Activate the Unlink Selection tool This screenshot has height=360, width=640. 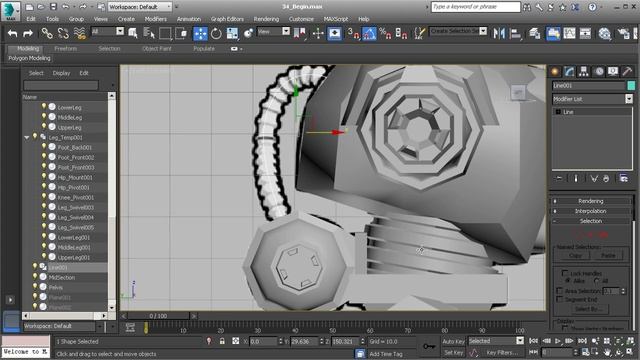pos(63,33)
